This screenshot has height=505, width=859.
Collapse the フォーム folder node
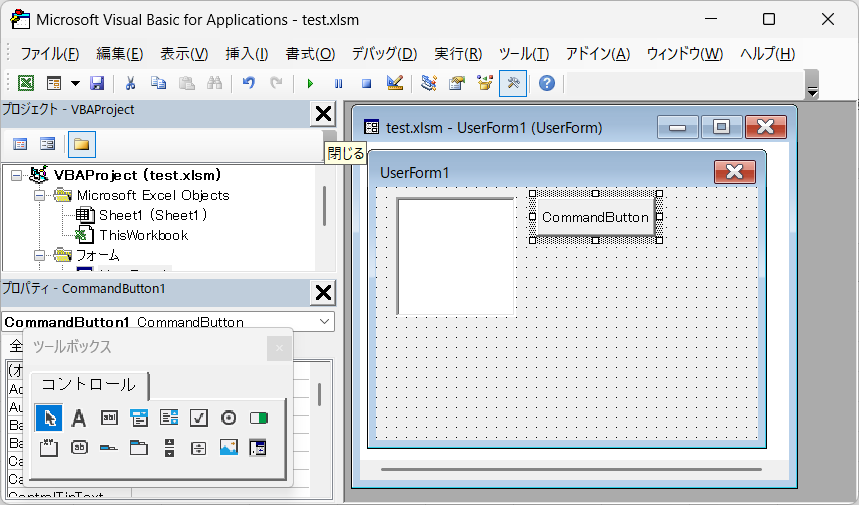point(39,255)
